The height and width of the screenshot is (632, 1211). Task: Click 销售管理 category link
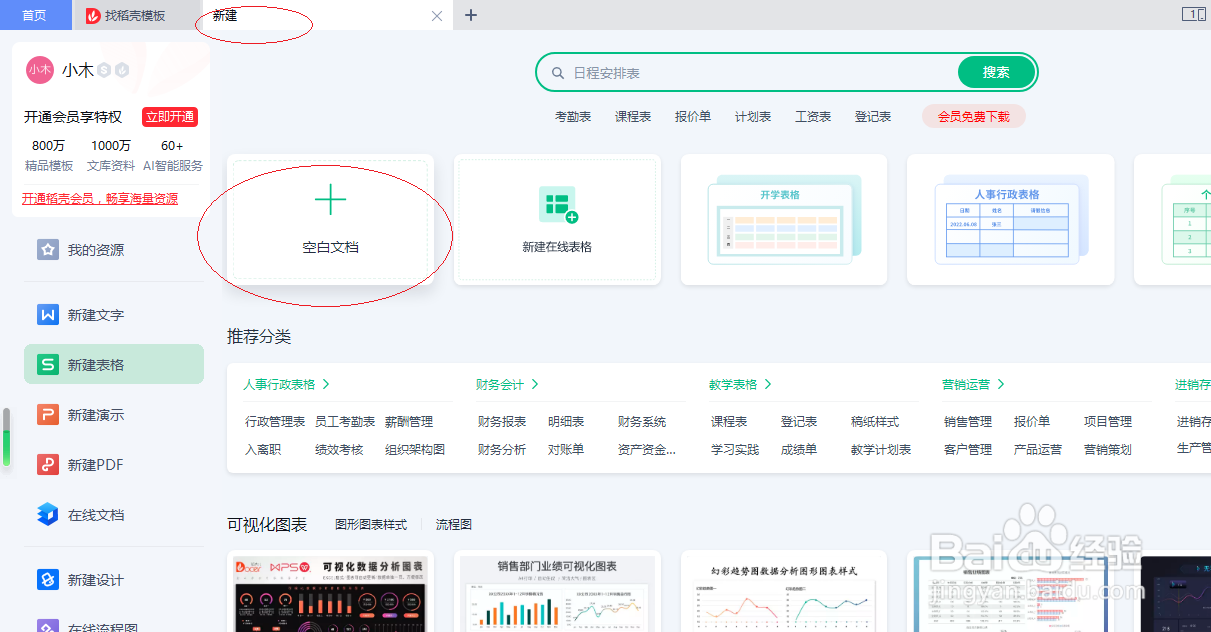tap(968, 422)
